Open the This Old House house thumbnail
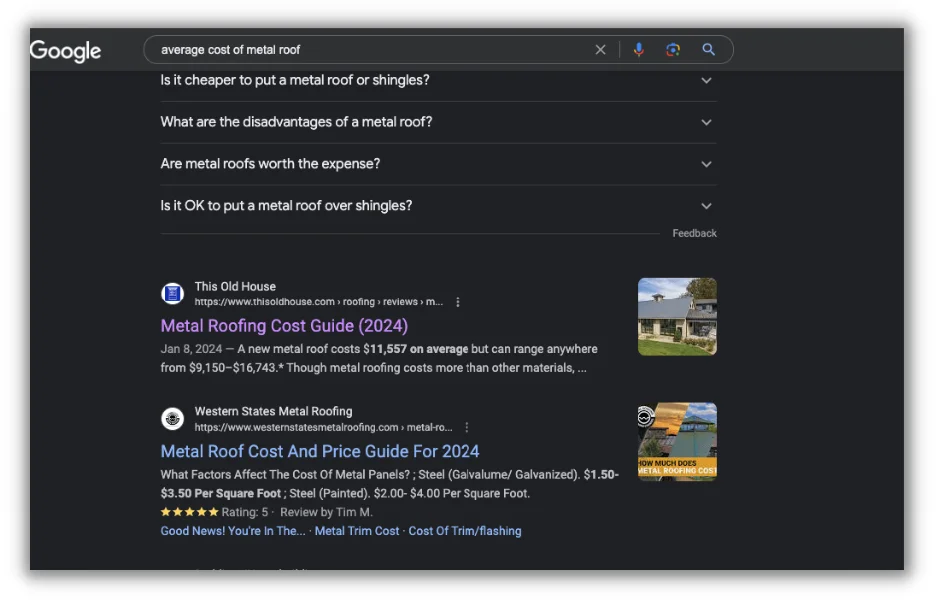The width and height of the screenshot is (936, 600). [678, 317]
